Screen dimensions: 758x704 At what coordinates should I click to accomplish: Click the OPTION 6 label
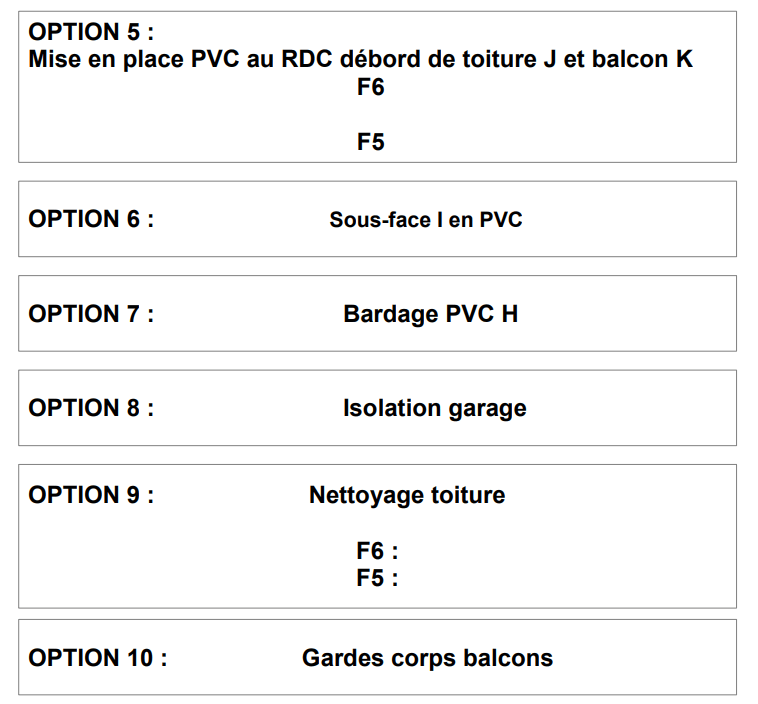[x=91, y=219]
